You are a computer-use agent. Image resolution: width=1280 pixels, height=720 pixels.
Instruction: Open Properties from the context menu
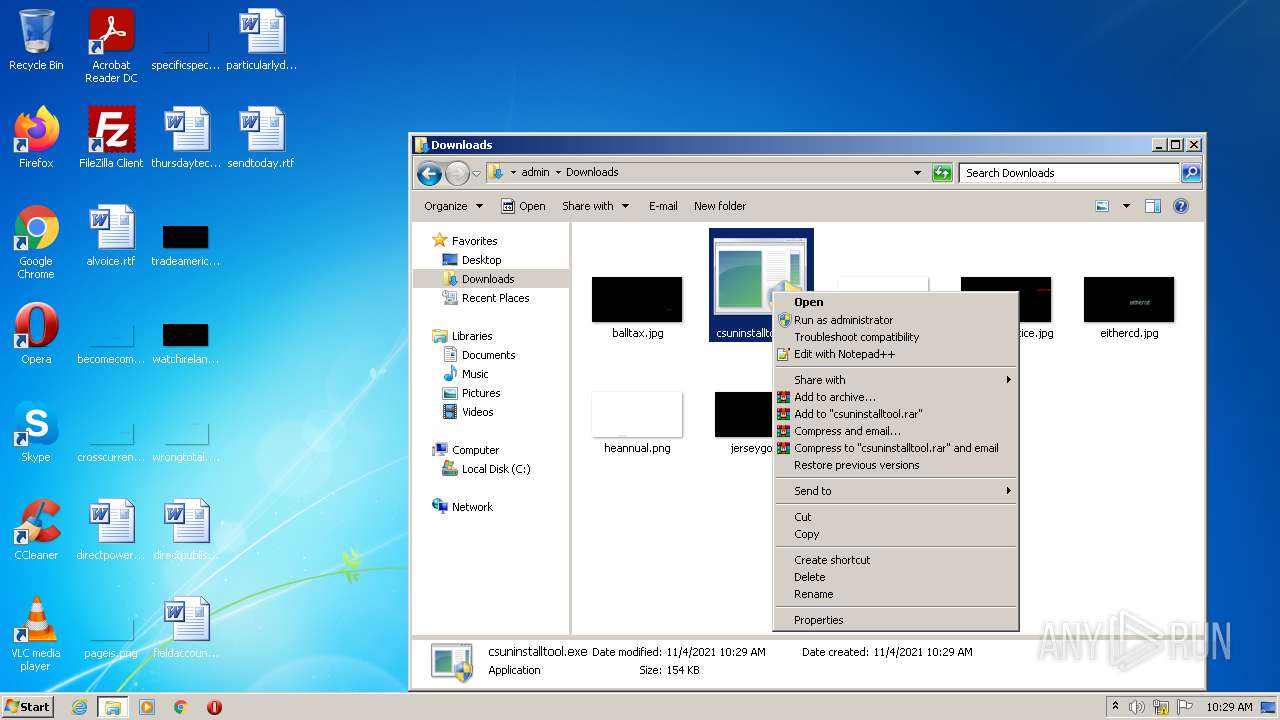coord(896,620)
